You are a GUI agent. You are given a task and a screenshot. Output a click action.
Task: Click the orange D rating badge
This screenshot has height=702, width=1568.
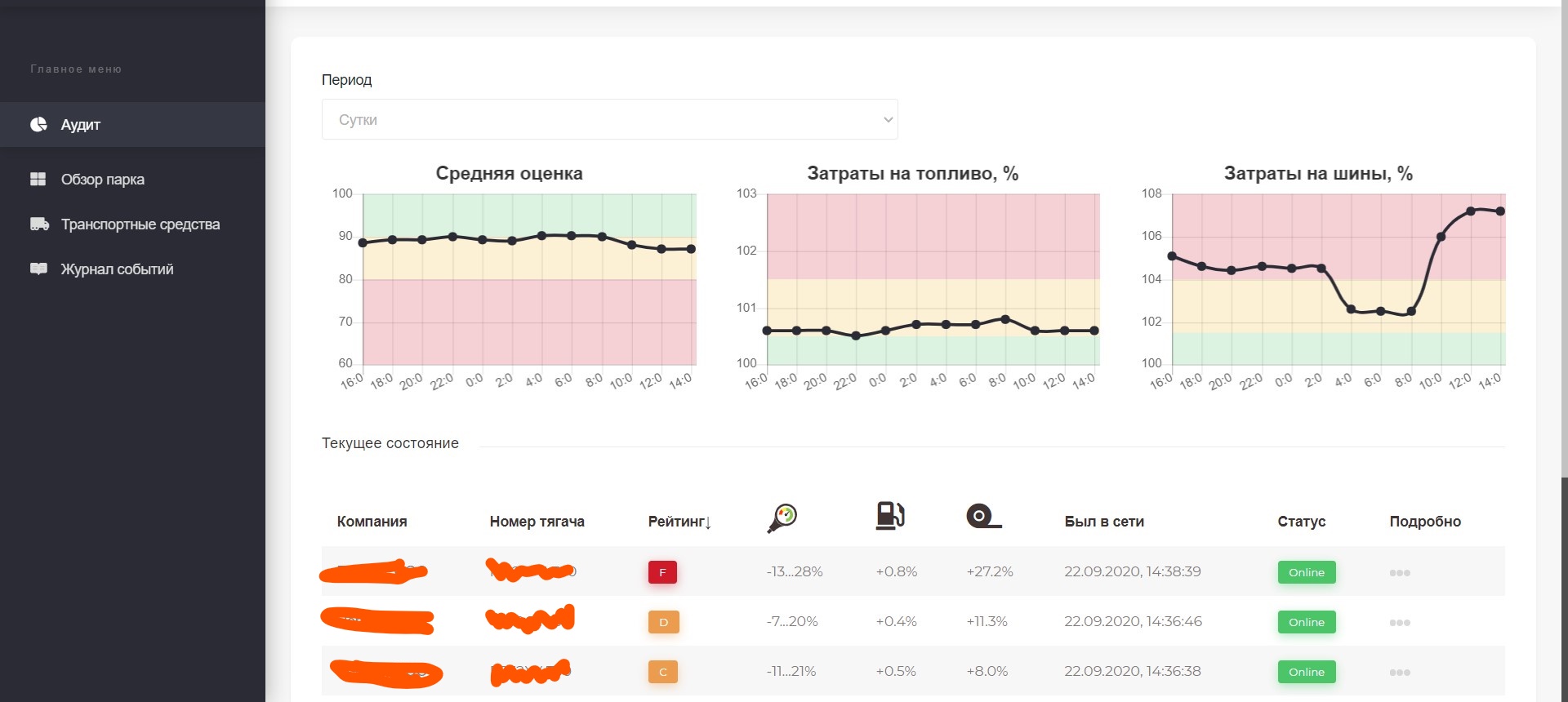tap(663, 622)
